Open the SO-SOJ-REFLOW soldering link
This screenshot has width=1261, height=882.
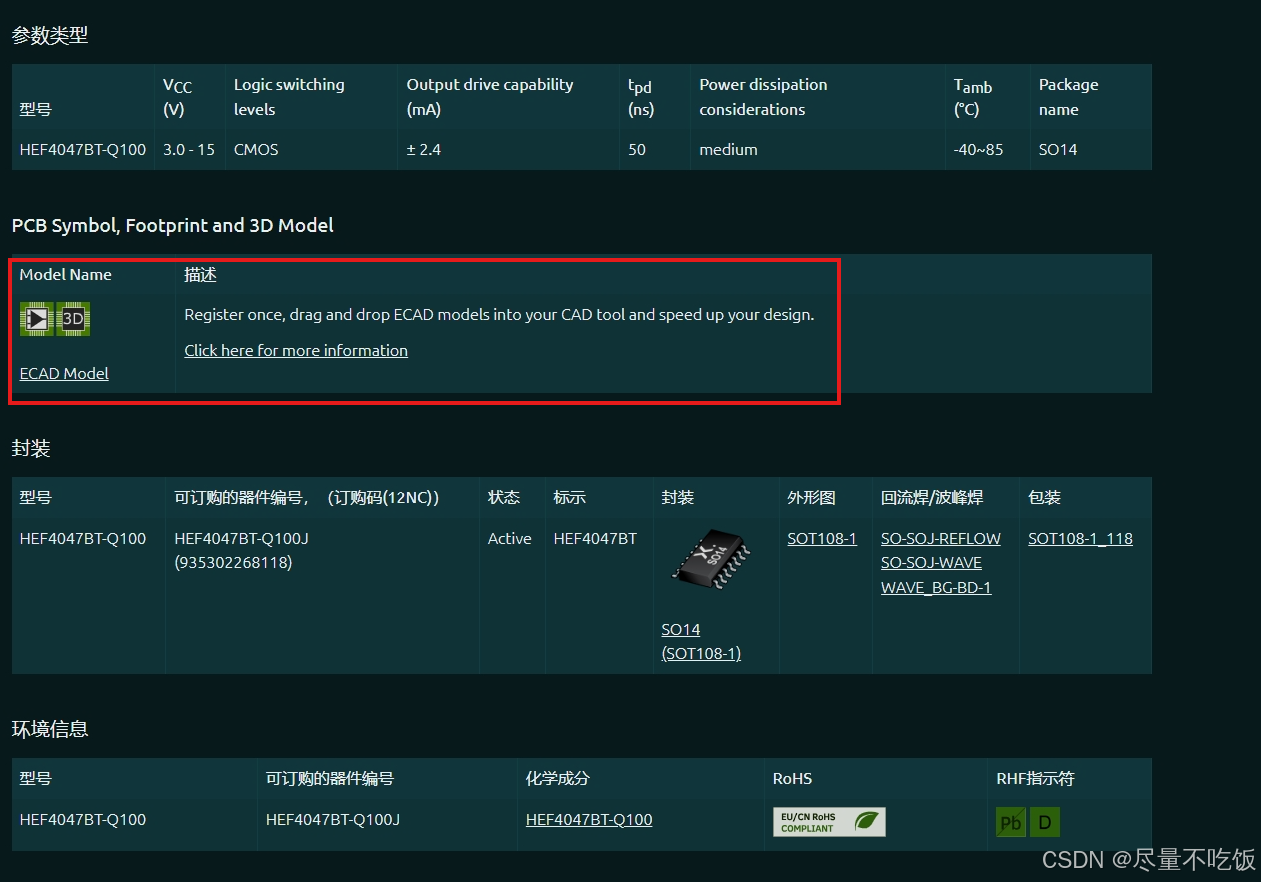pyautogui.click(x=941, y=538)
